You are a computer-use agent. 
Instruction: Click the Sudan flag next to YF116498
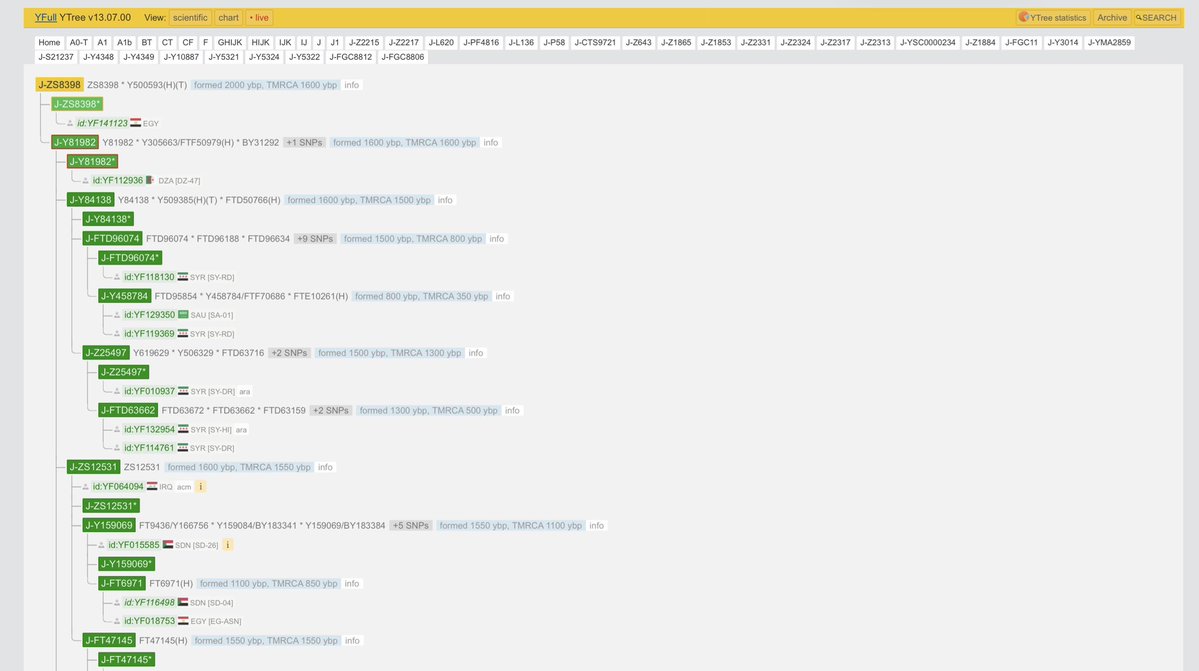[x=183, y=602]
